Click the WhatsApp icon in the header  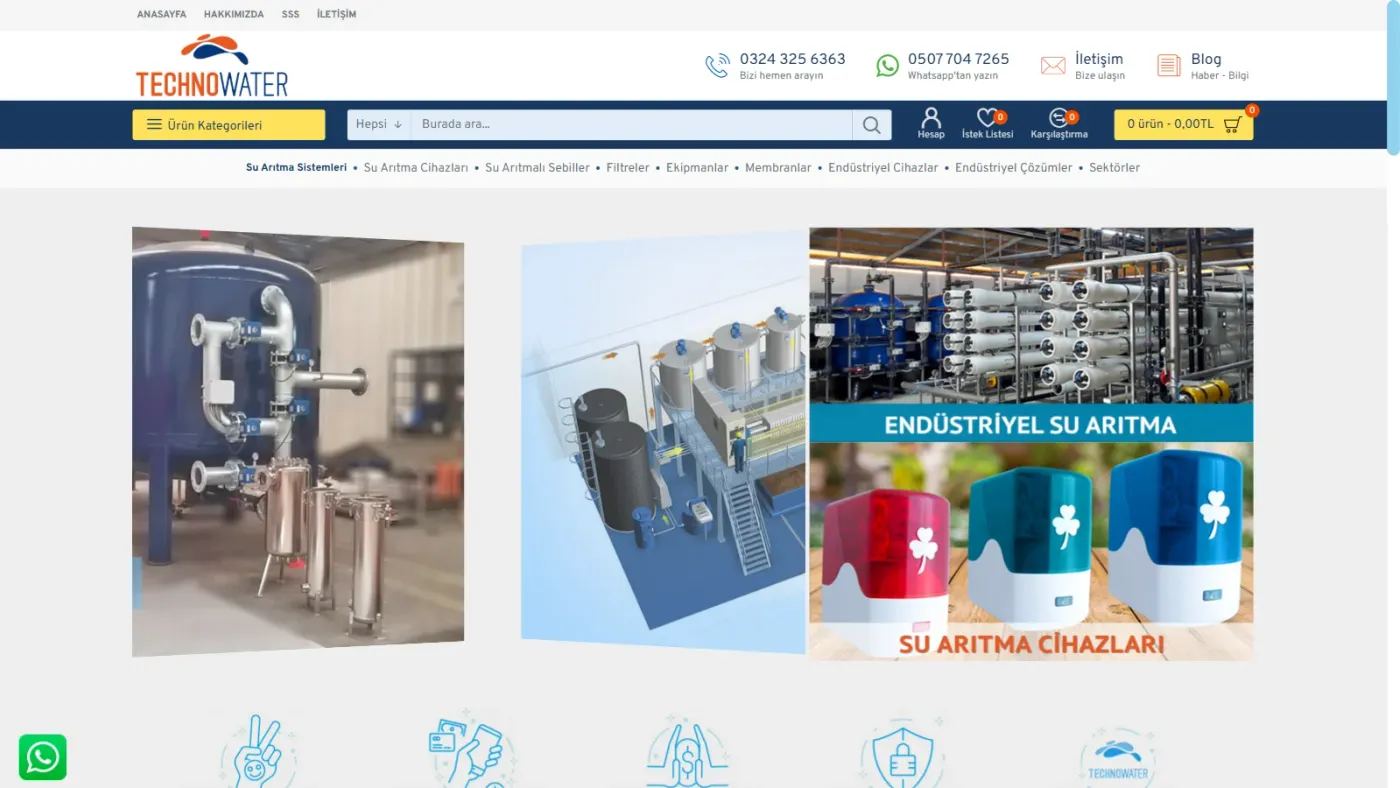(887, 66)
